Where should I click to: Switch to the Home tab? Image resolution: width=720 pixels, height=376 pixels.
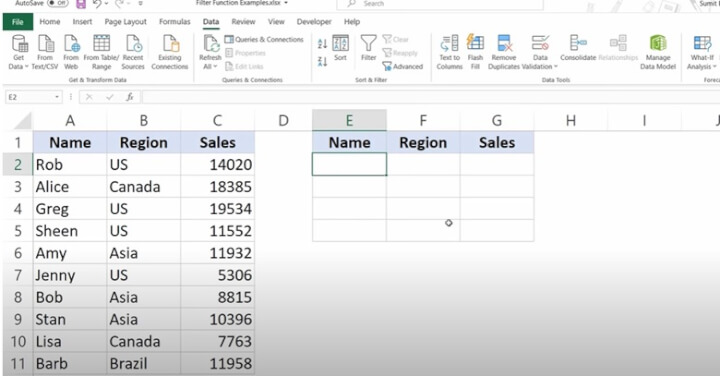tap(50, 22)
